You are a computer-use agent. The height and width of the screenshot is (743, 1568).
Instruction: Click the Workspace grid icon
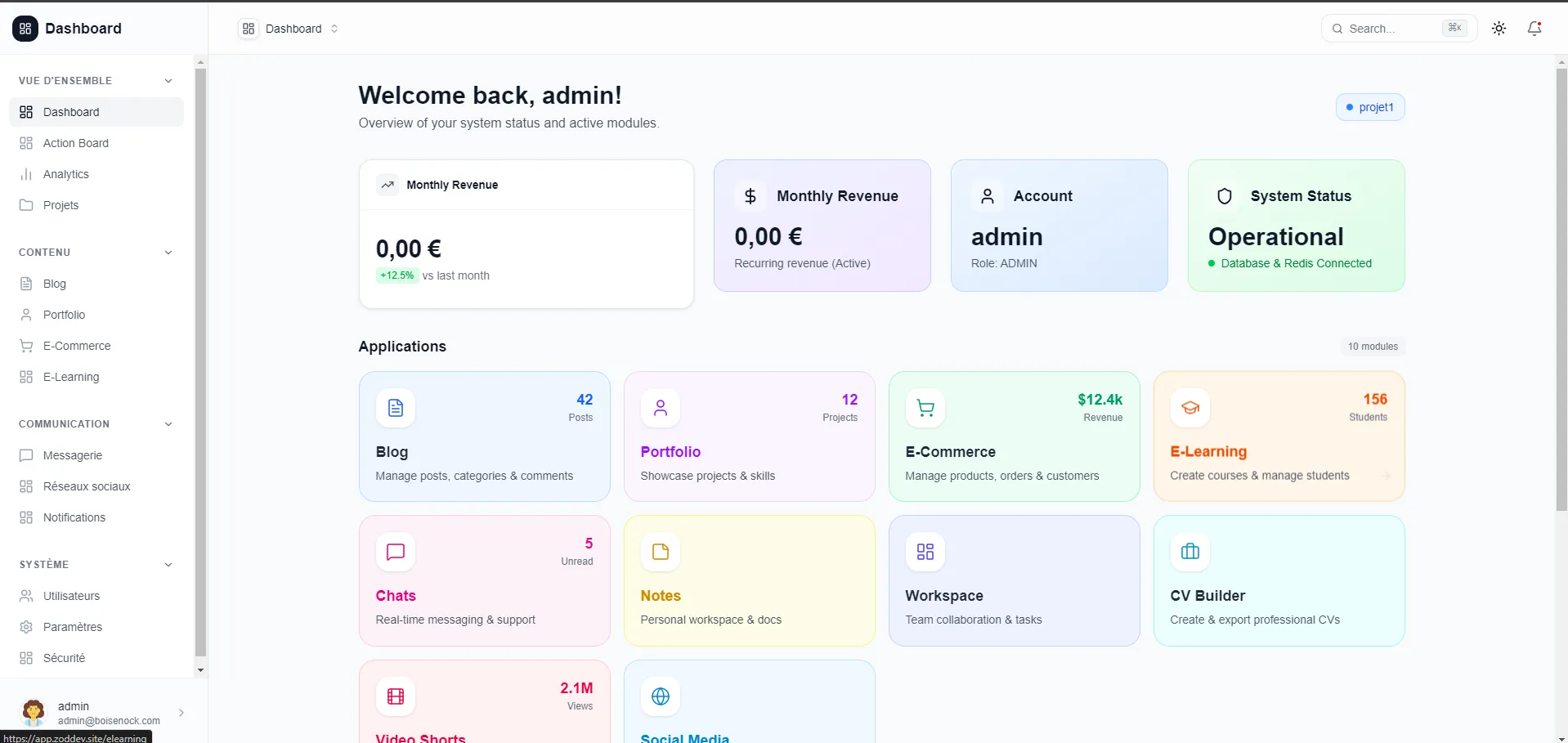(x=924, y=552)
